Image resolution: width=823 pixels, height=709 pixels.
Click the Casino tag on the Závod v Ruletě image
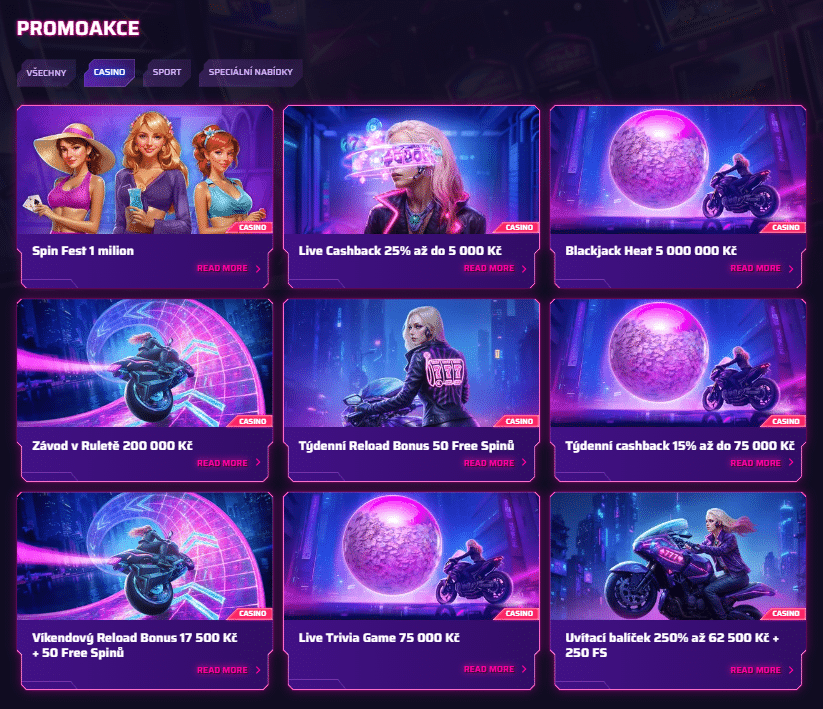[x=252, y=421]
